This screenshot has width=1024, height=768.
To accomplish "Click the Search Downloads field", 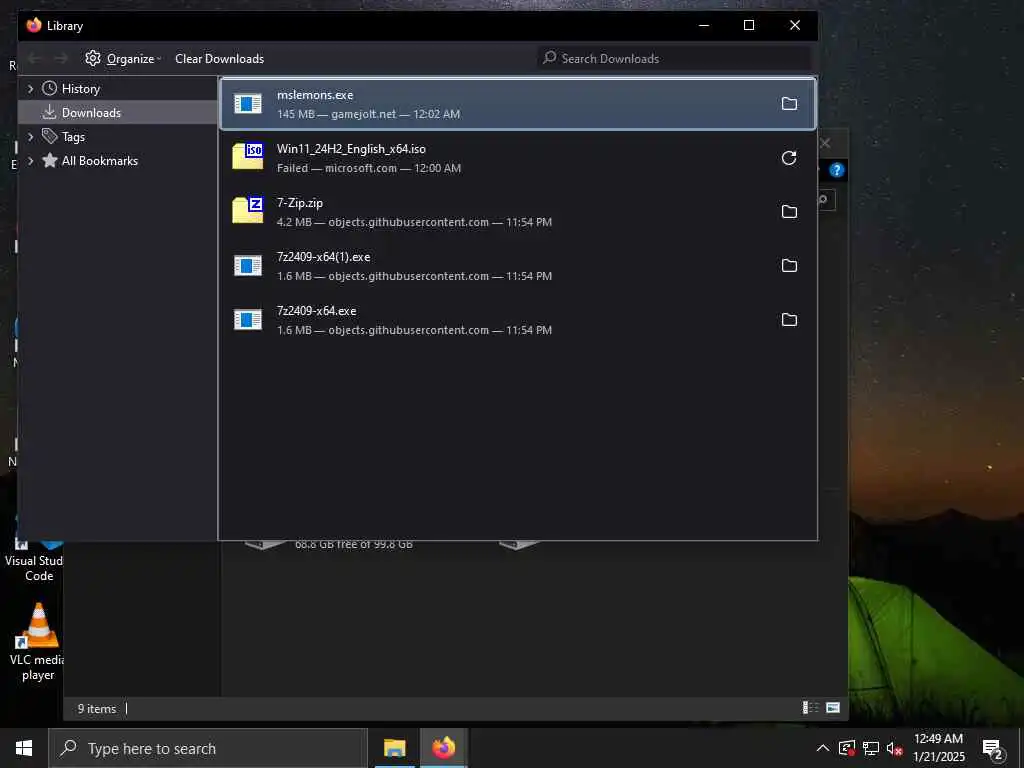I will pos(674,59).
